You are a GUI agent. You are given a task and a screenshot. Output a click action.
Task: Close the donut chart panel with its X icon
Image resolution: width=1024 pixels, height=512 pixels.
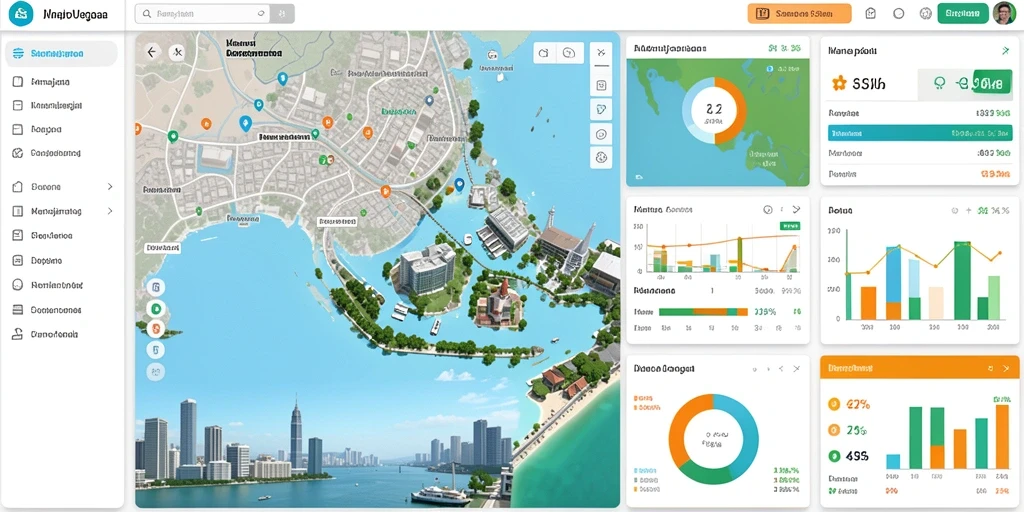pos(796,369)
